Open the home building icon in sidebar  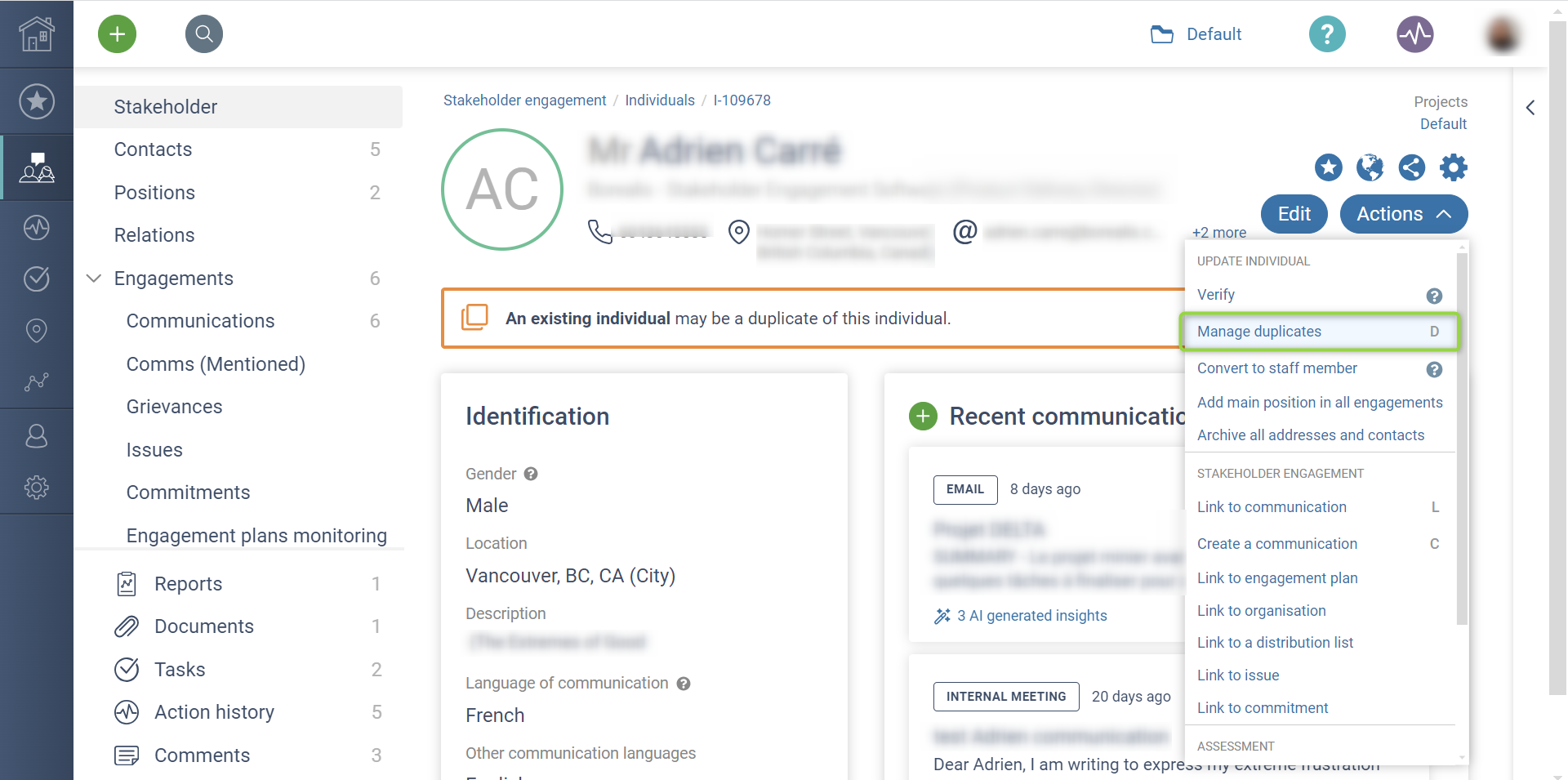(x=37, y=33)
